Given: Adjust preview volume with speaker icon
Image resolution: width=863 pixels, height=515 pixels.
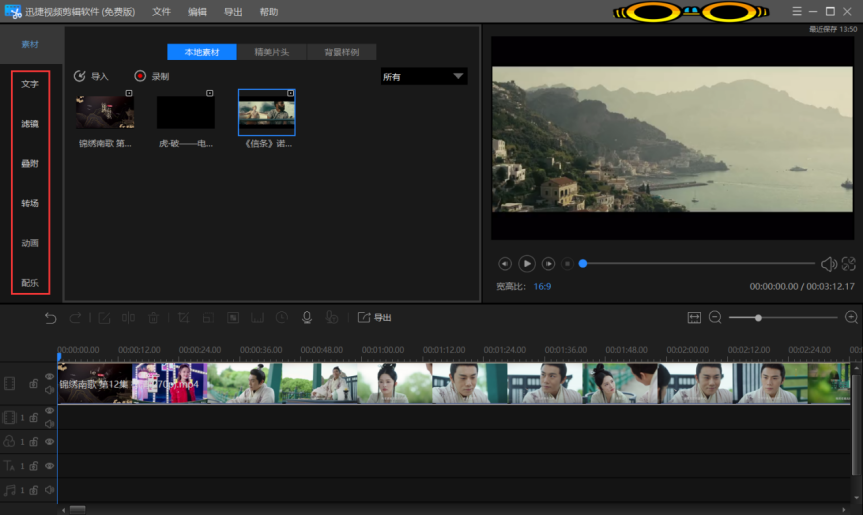Looking at the screenshot, I should [x=828, y=264].
